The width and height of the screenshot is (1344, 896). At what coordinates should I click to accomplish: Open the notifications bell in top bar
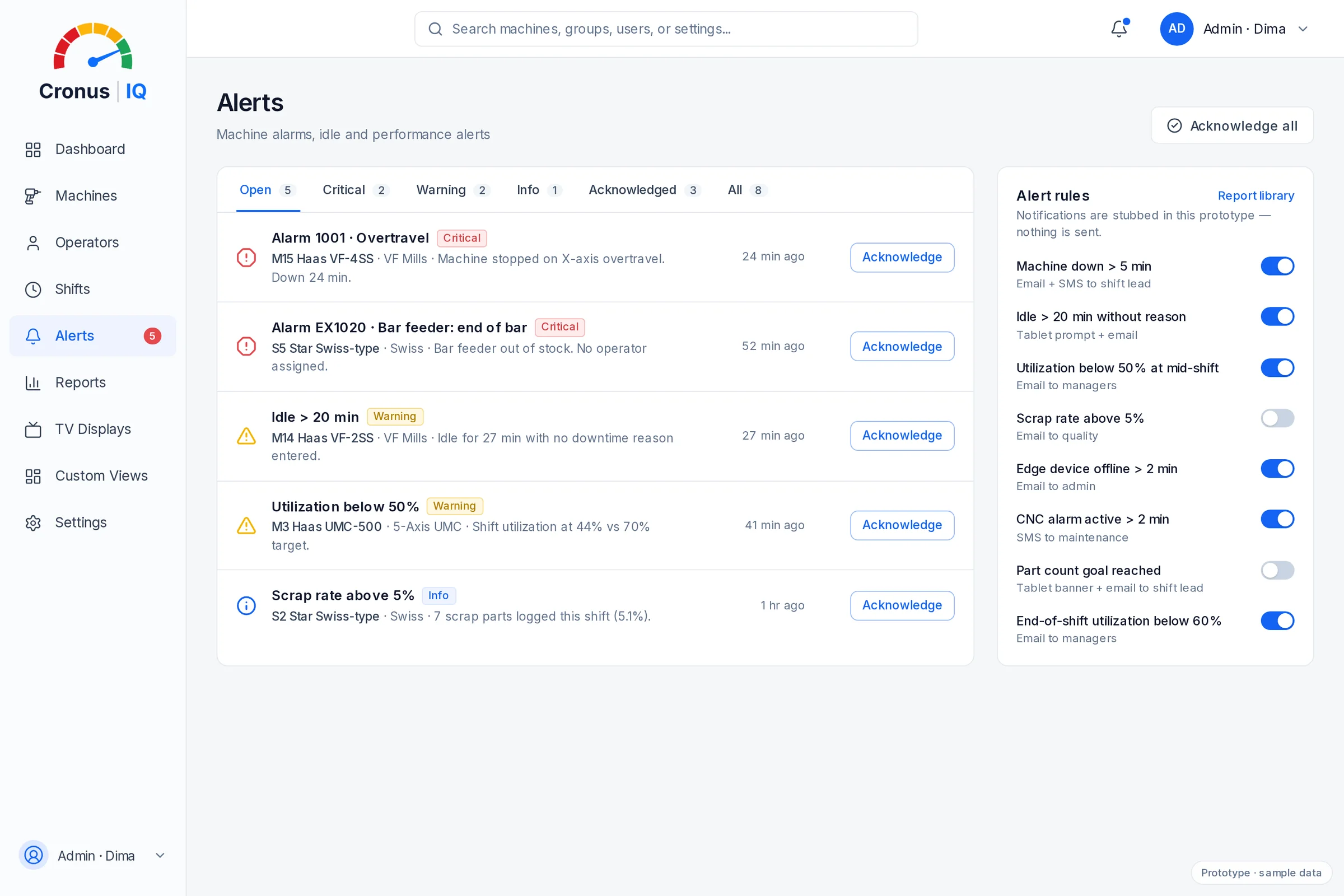pos(1119,29)
